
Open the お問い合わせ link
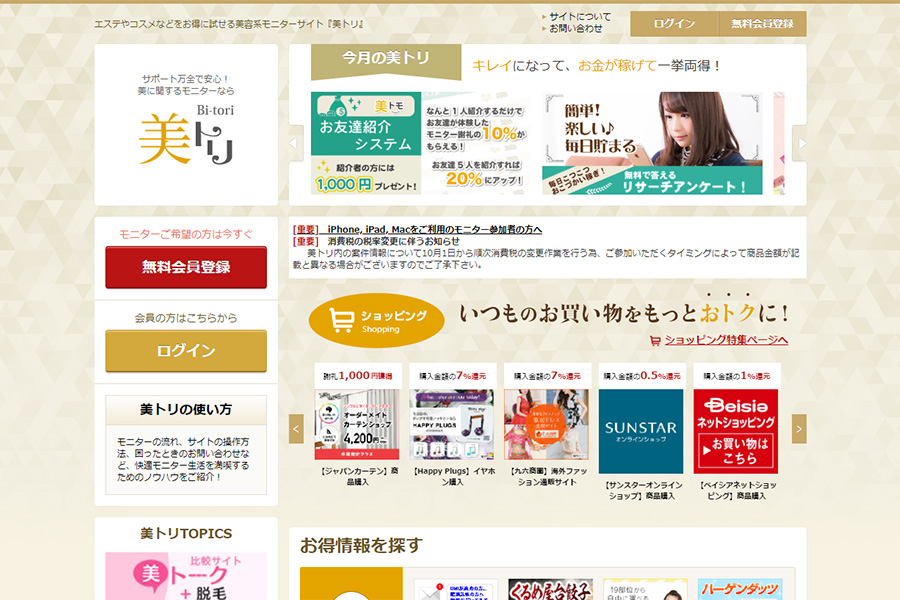(576, 28)
